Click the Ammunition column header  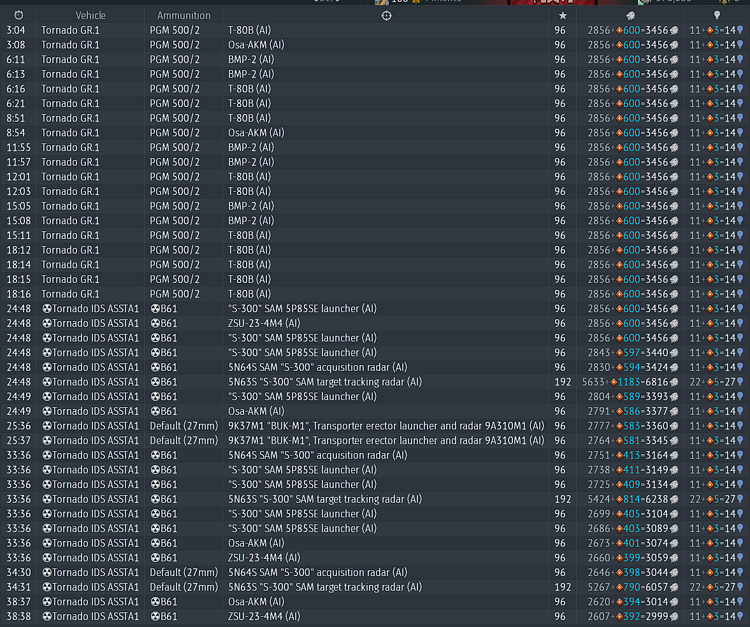point(184,15)
